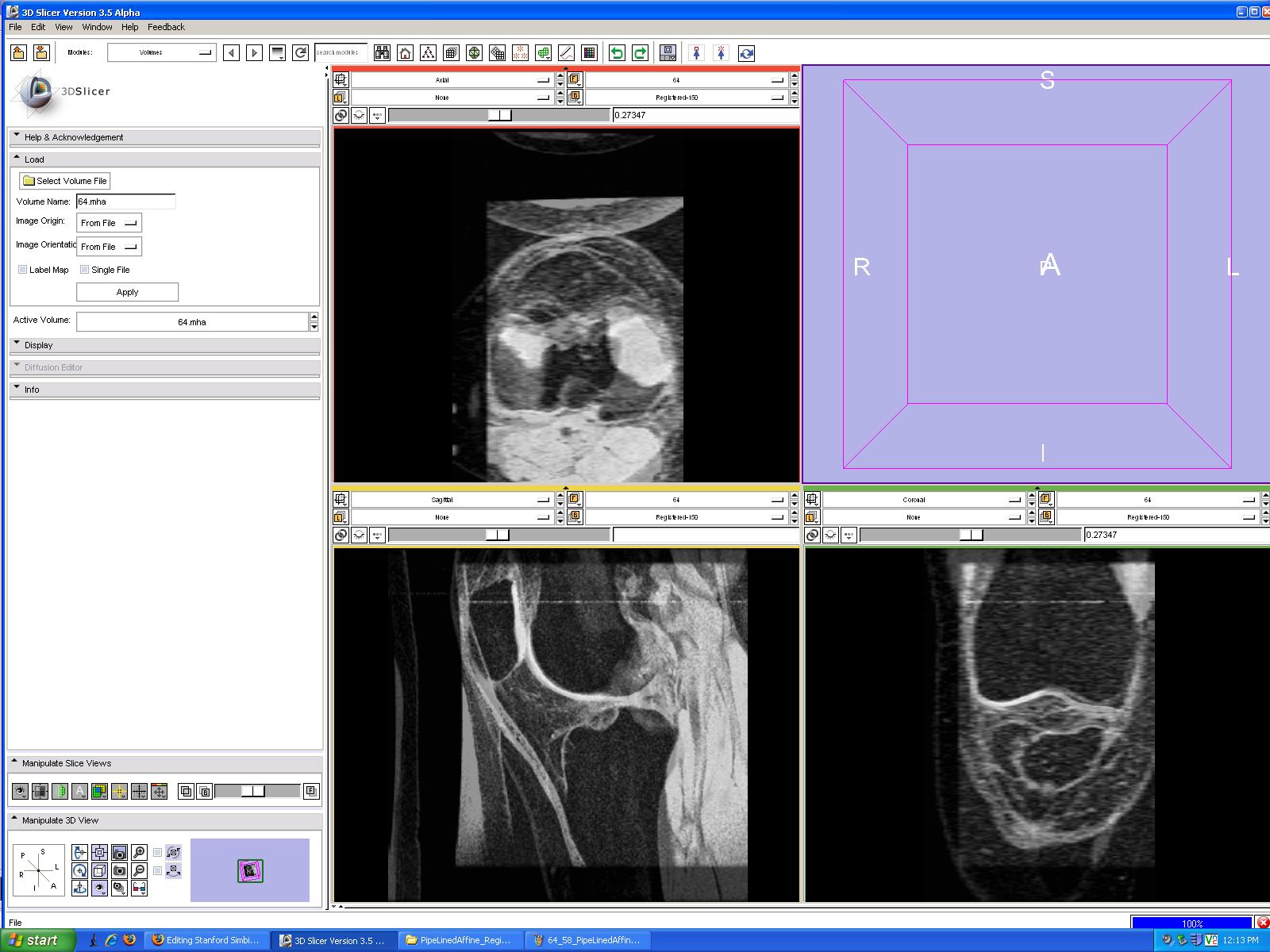Viewport: 1270px width, 952px height.
Task: Click the green Undo arrow icon
Action: 617,53
